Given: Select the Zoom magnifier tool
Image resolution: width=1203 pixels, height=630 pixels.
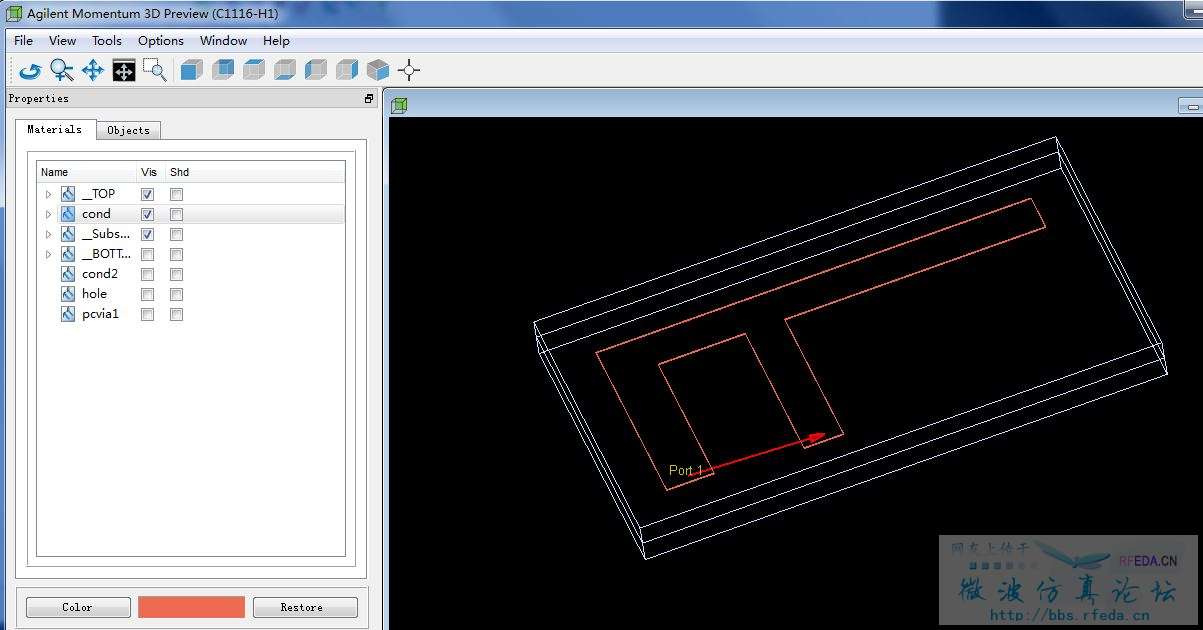Looking at the screenshot, I should click(x=62, y=70).
